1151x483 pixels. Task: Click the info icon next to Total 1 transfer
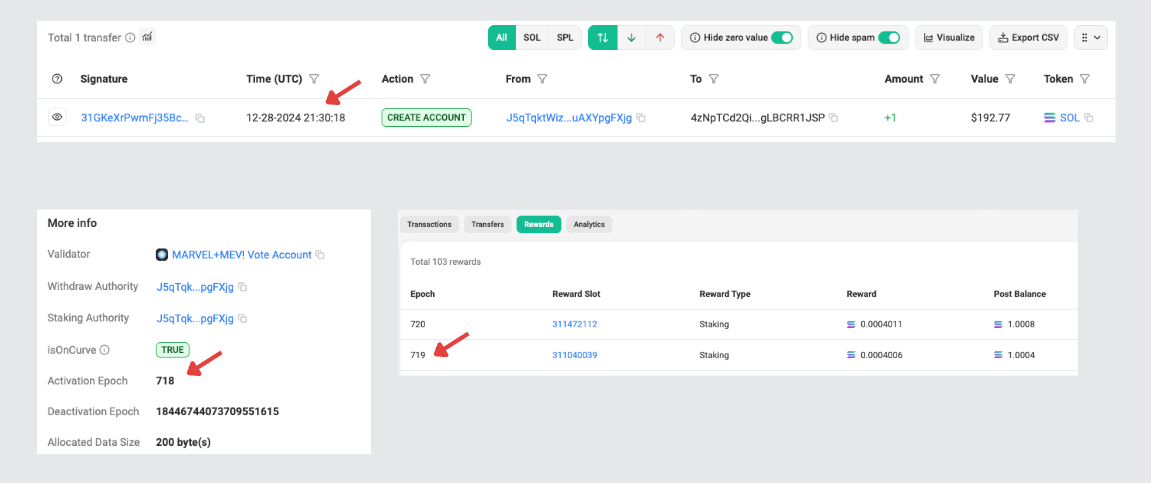click(130, 37)
